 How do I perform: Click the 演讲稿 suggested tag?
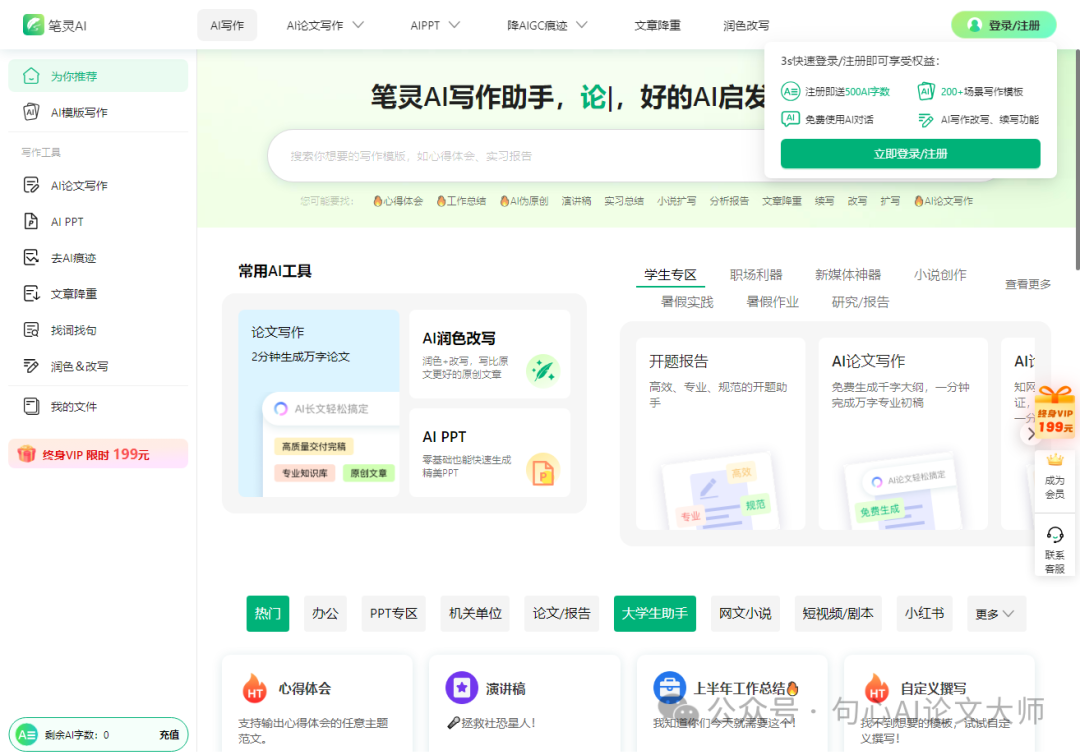click(x=577, y=200)
